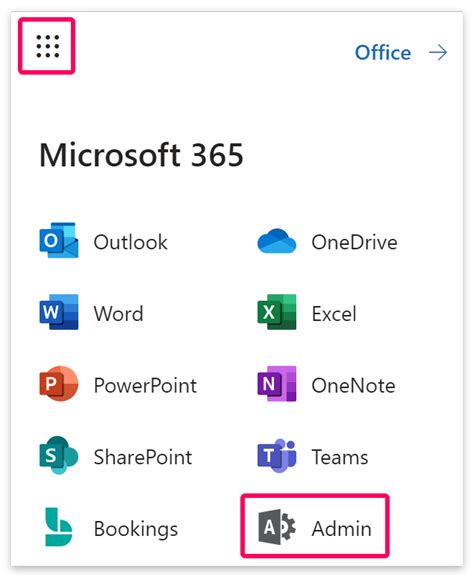Viewport: 474px width, 577px height.
Task: Choose the Excel label
Action: coord(334,314)
